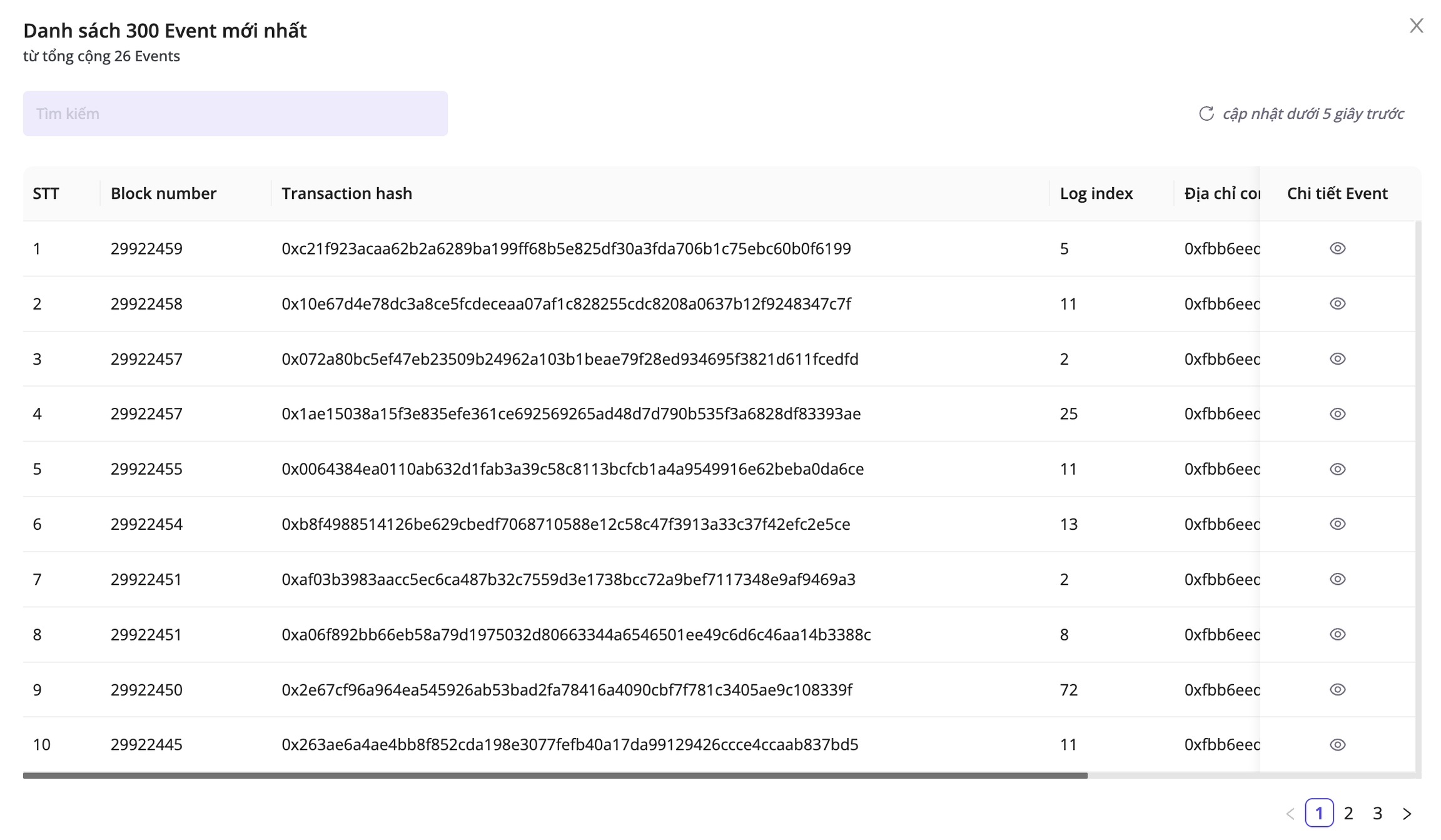Viewport: 1441px width, 840px height.
Task: Open event details for block 29922458
Action: click(x=1337, y=303)
